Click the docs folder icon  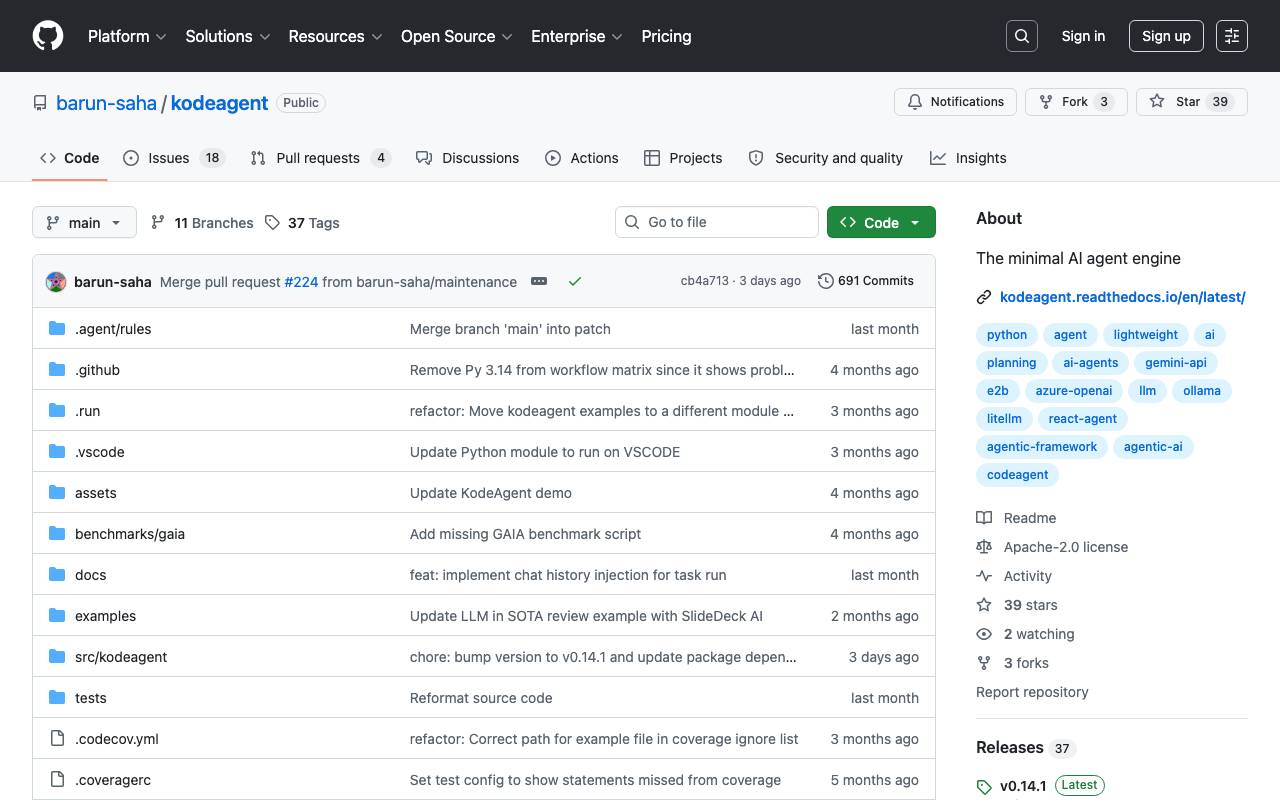point(57,575)
